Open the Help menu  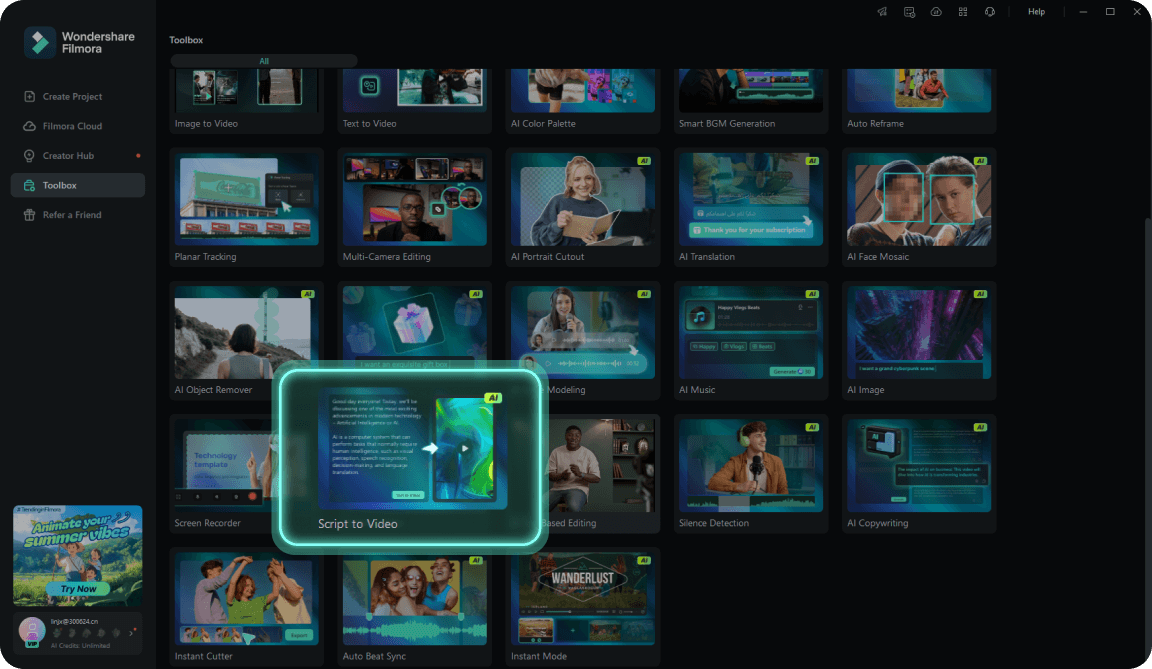1036,12
